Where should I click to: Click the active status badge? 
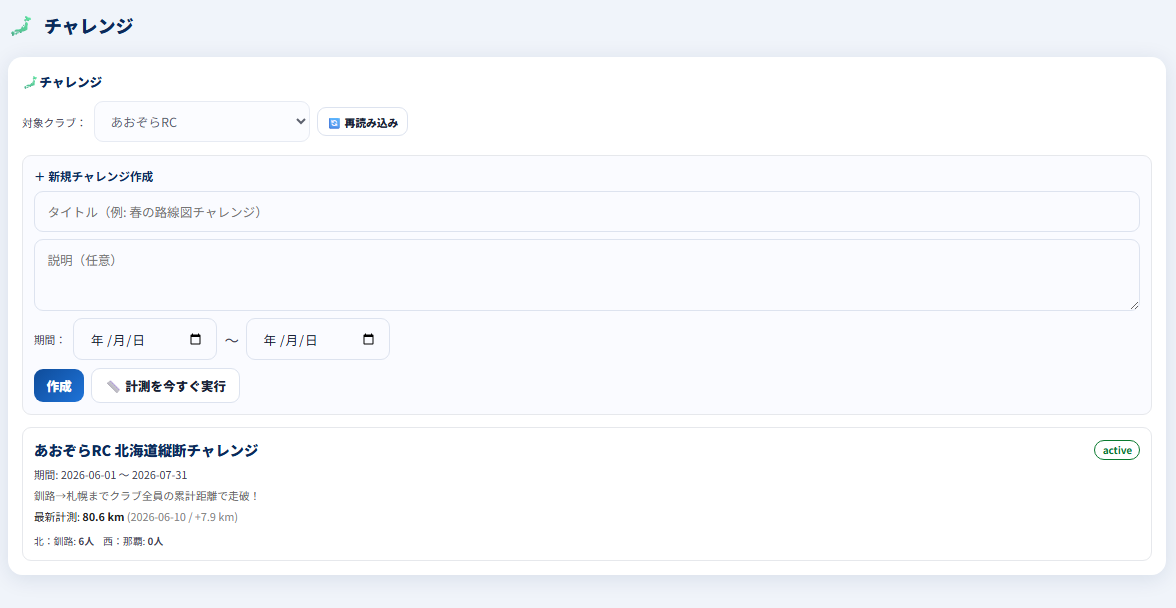1117,451
